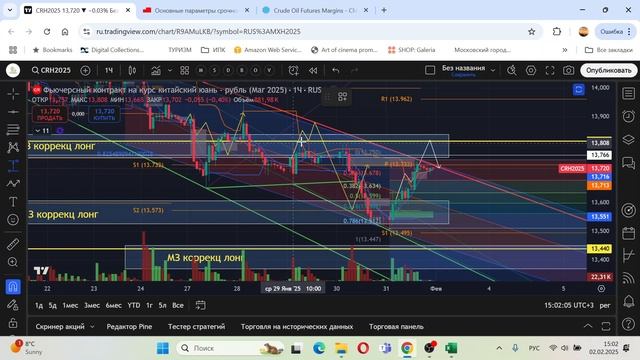Click the 'Опубликовать' button

(x=609, y=70)
